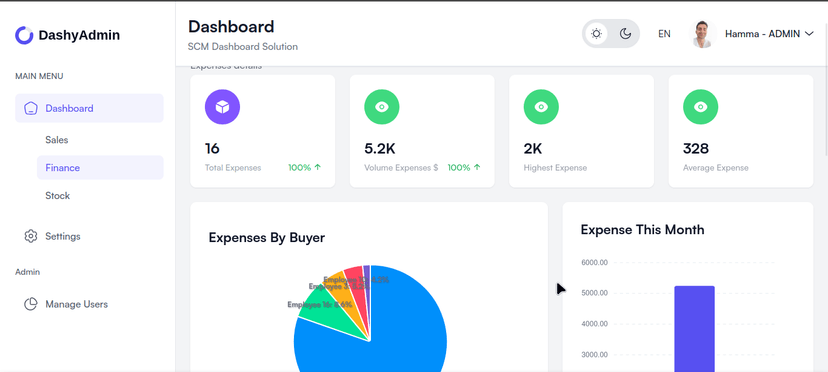Click the 3000.00 axis label
This screenshot has width=828, height=372.
[595, 355]
